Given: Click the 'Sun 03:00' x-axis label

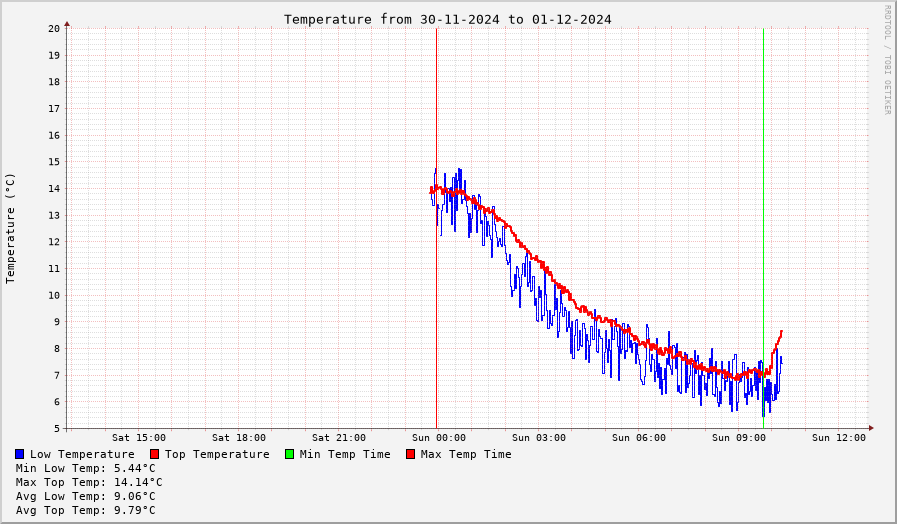Looking at the screenshot, I should click(x=539, y=438).
